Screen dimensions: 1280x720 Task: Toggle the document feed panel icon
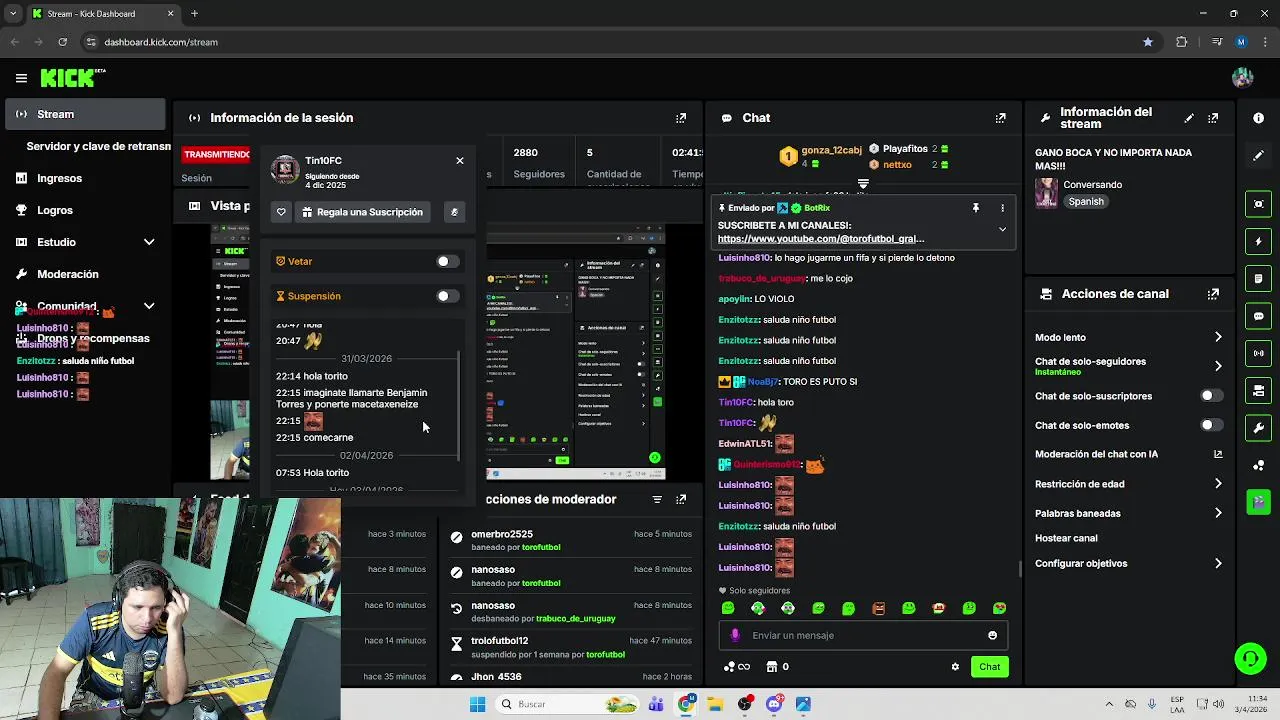(1258, 278)
